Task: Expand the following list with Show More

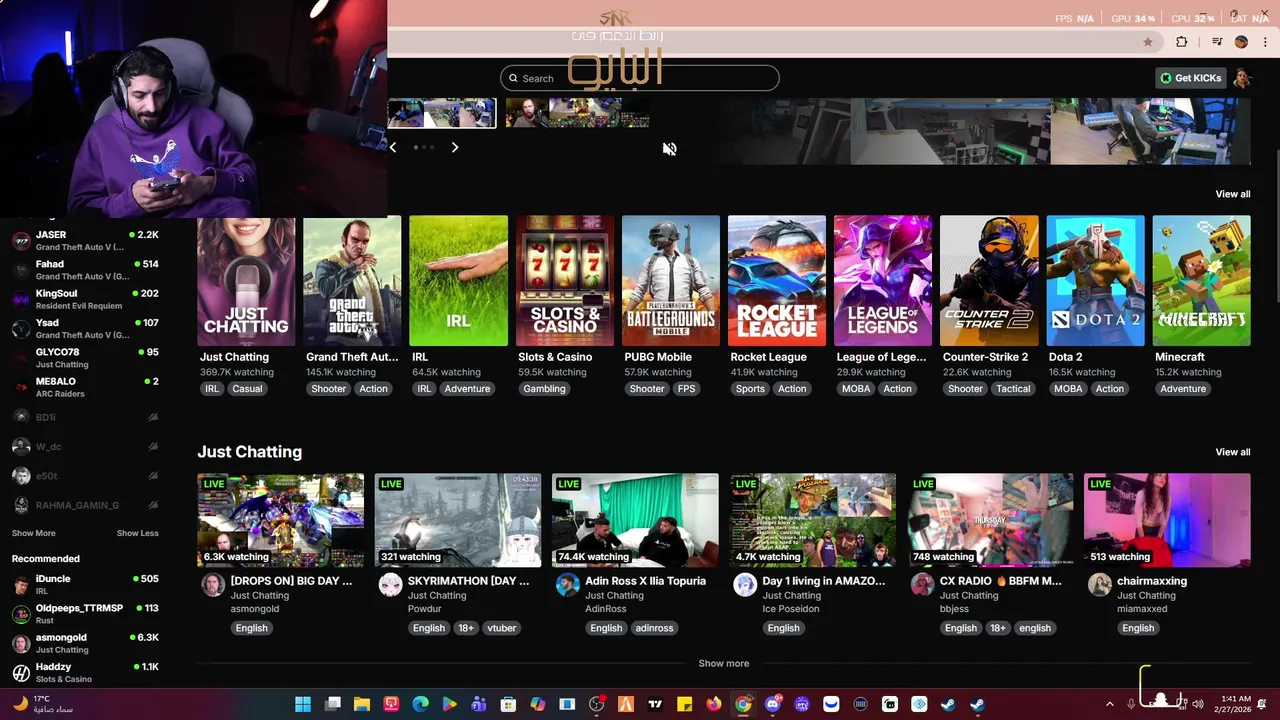Action: 33,533
